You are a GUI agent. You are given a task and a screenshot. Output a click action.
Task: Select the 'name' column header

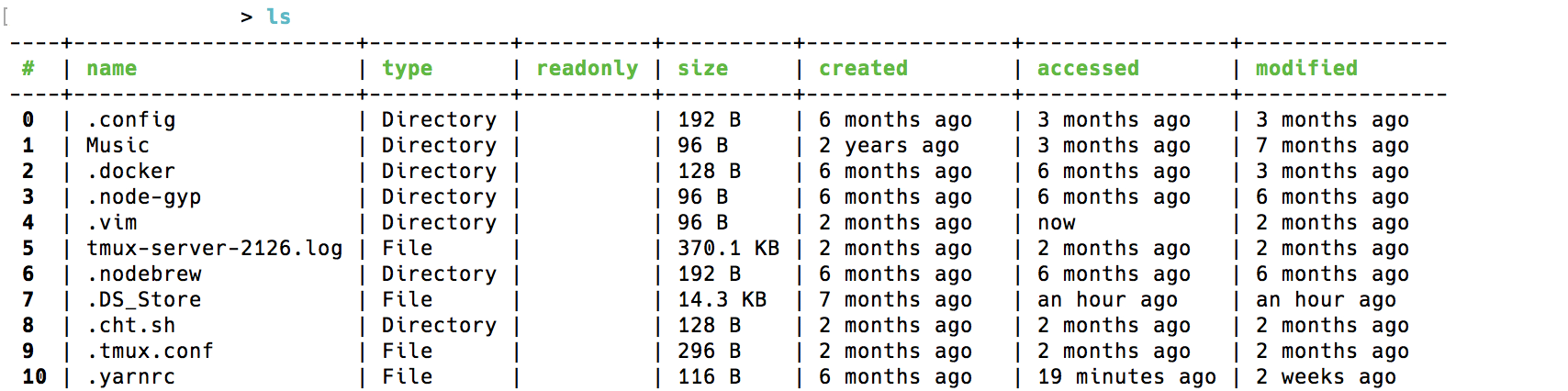tap(111, 68)
